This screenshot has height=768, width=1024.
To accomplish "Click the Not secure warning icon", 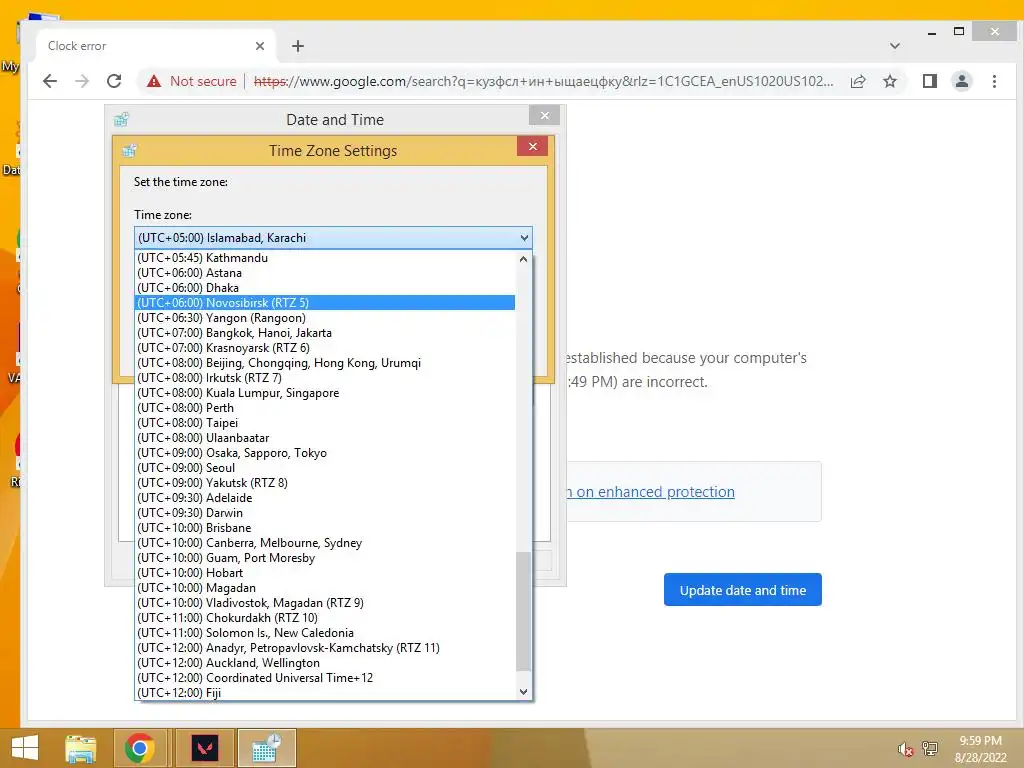I will [154, 81].
